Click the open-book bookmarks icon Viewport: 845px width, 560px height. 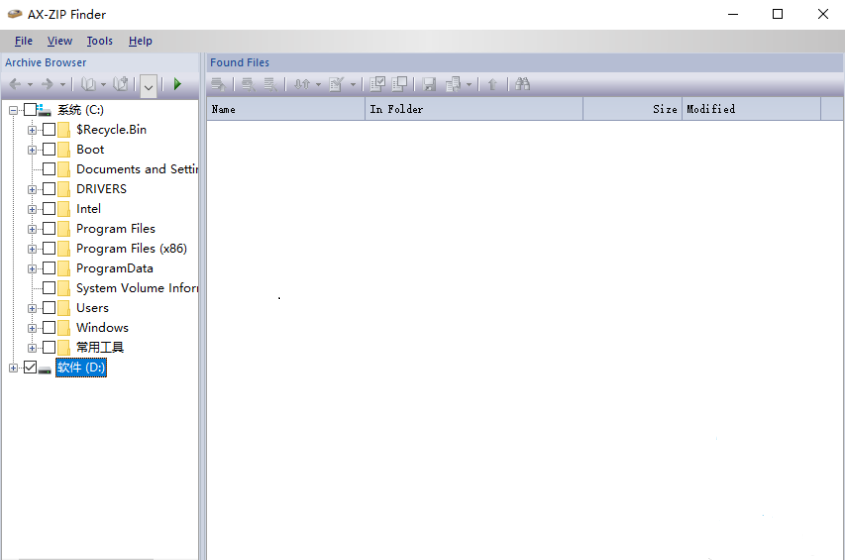pos(88,85)
